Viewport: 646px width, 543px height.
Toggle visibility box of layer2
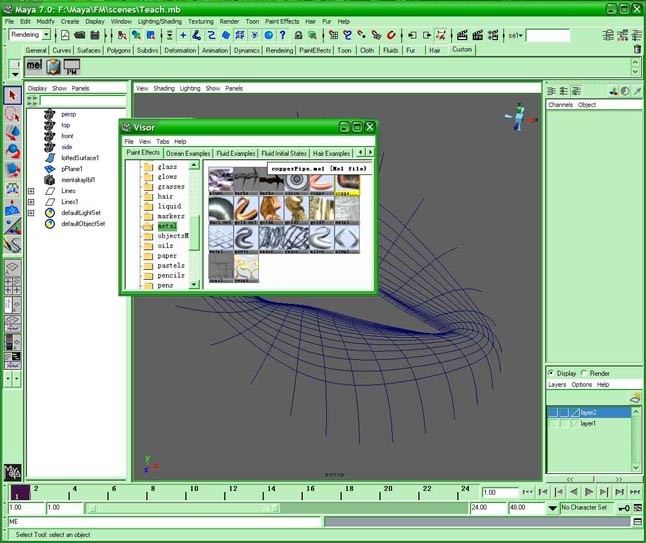click(553, 411)
